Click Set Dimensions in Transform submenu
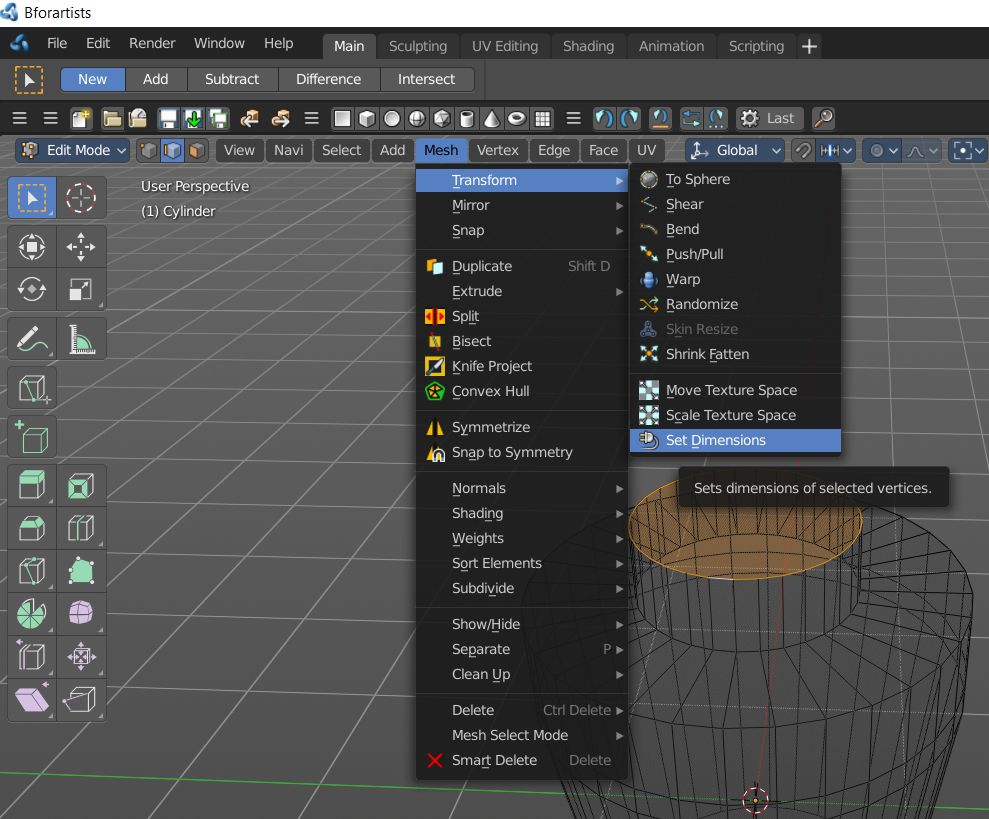Image resolution: width=989 pixels, height=819 pixels. pos(715,440)
